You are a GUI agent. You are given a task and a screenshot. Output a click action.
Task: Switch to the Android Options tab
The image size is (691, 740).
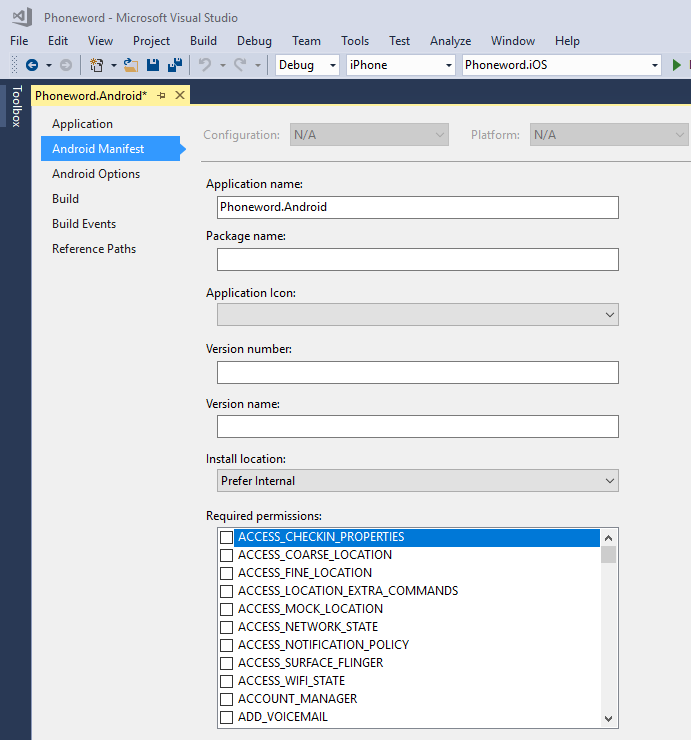[x=96, y=174]
